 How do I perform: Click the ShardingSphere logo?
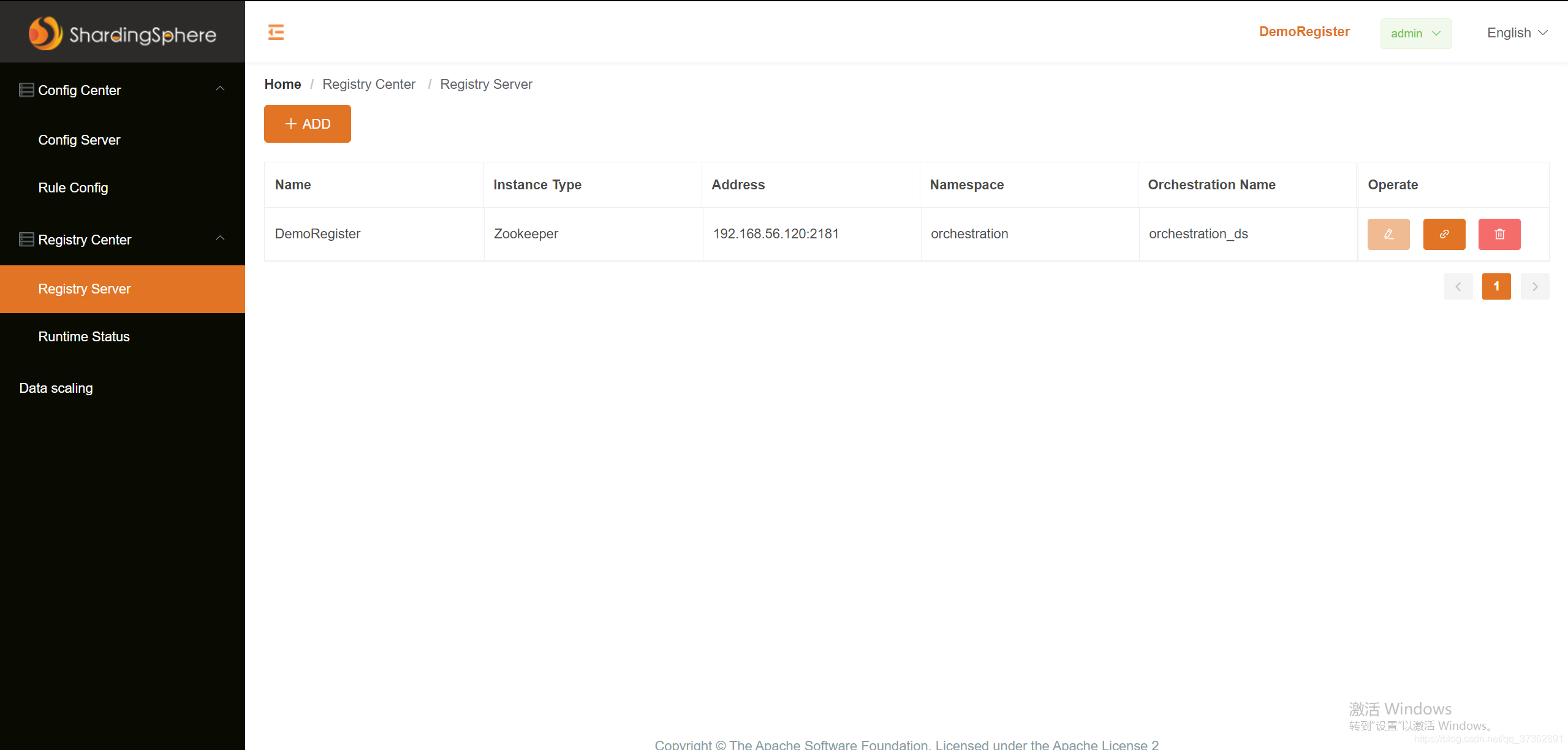[x=123, y=34]
